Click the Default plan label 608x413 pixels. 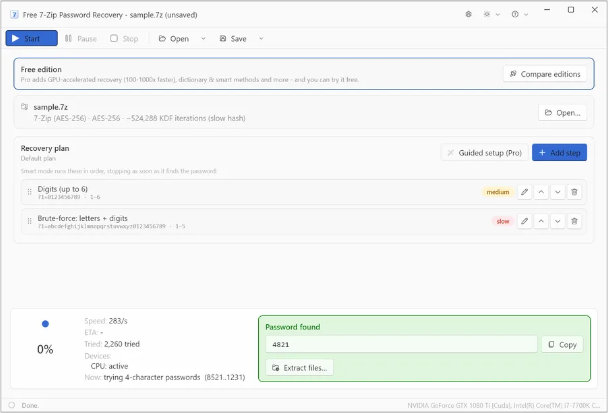pyautogui.click(x=38, y=159)
